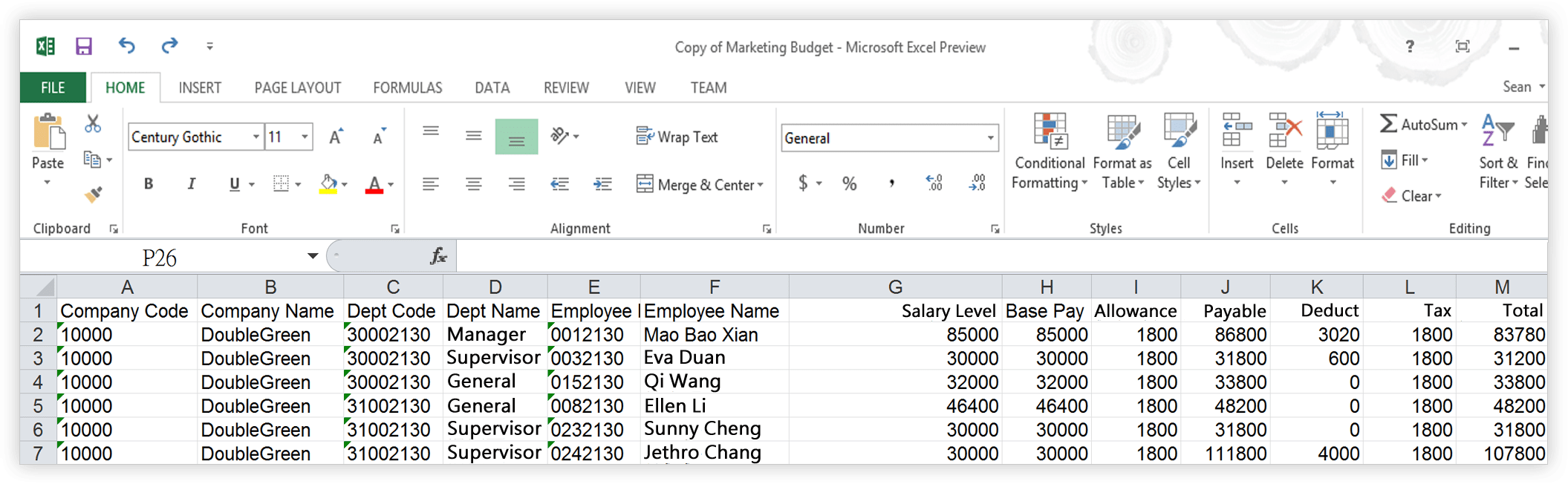Image resolution: width=1568 pixels, height=484 pixels.
Task: Open the Fill Color dropdown arrow
Action: coord(344,184)
